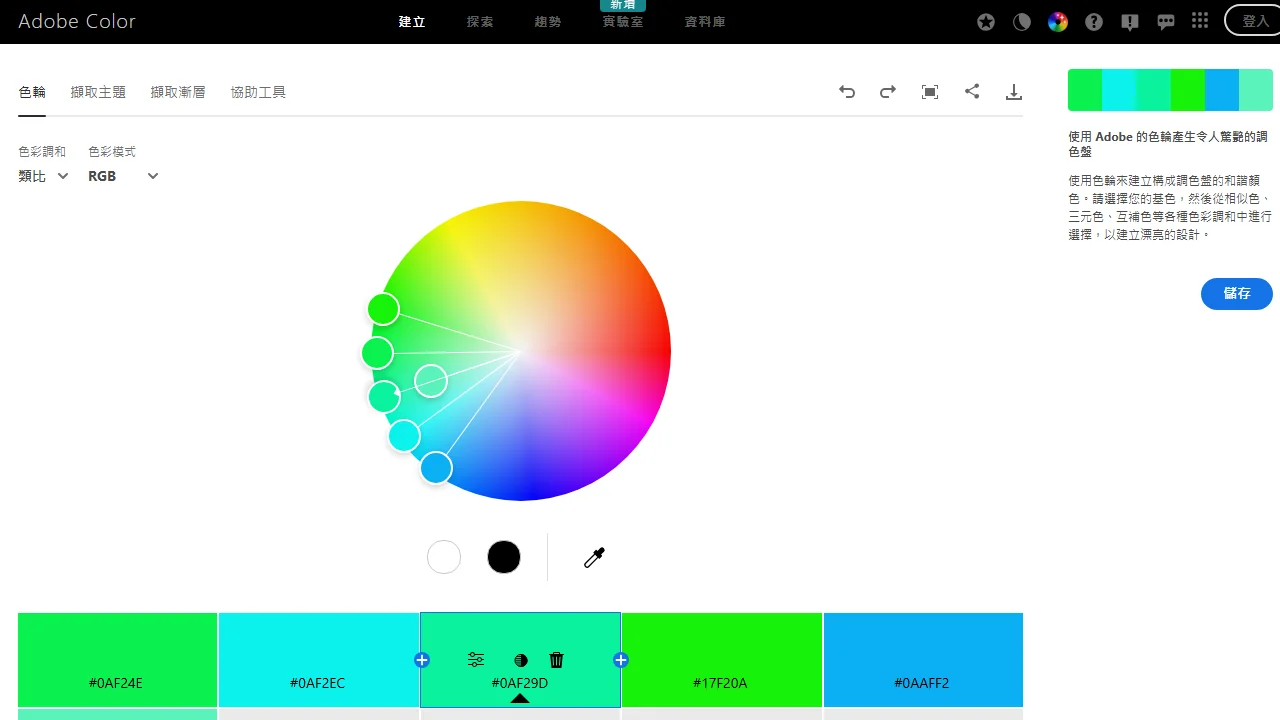Select the #17F20A green swatch
The width and height of the screenshot is (1280, 720).
click(x=721, y=660)
